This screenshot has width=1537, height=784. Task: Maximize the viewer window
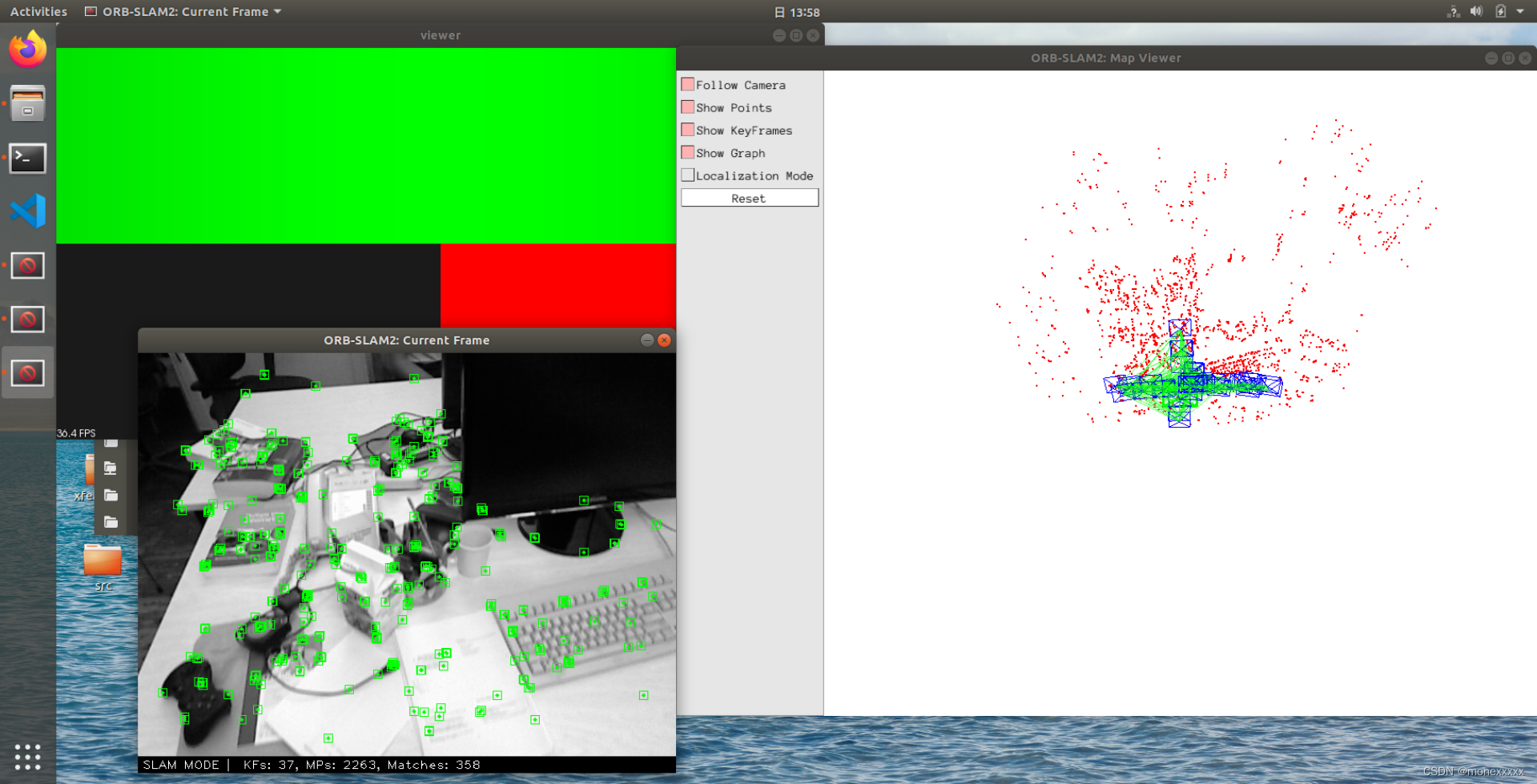796,35
